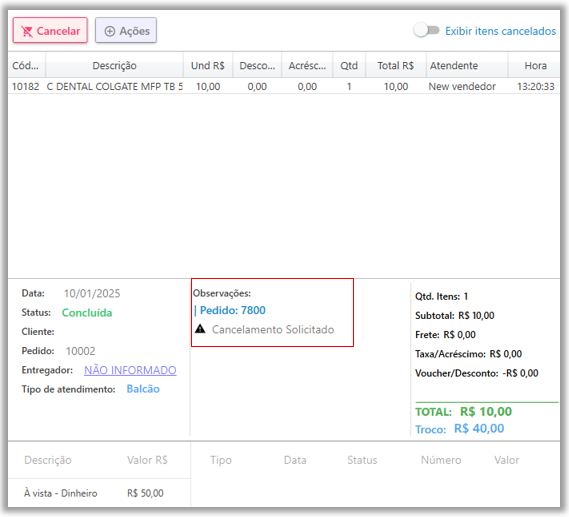This screenshot has height=517, width=569.
Task: Click the warning triangle beside Cancelamento Solicitado
Action: point(200,329)
